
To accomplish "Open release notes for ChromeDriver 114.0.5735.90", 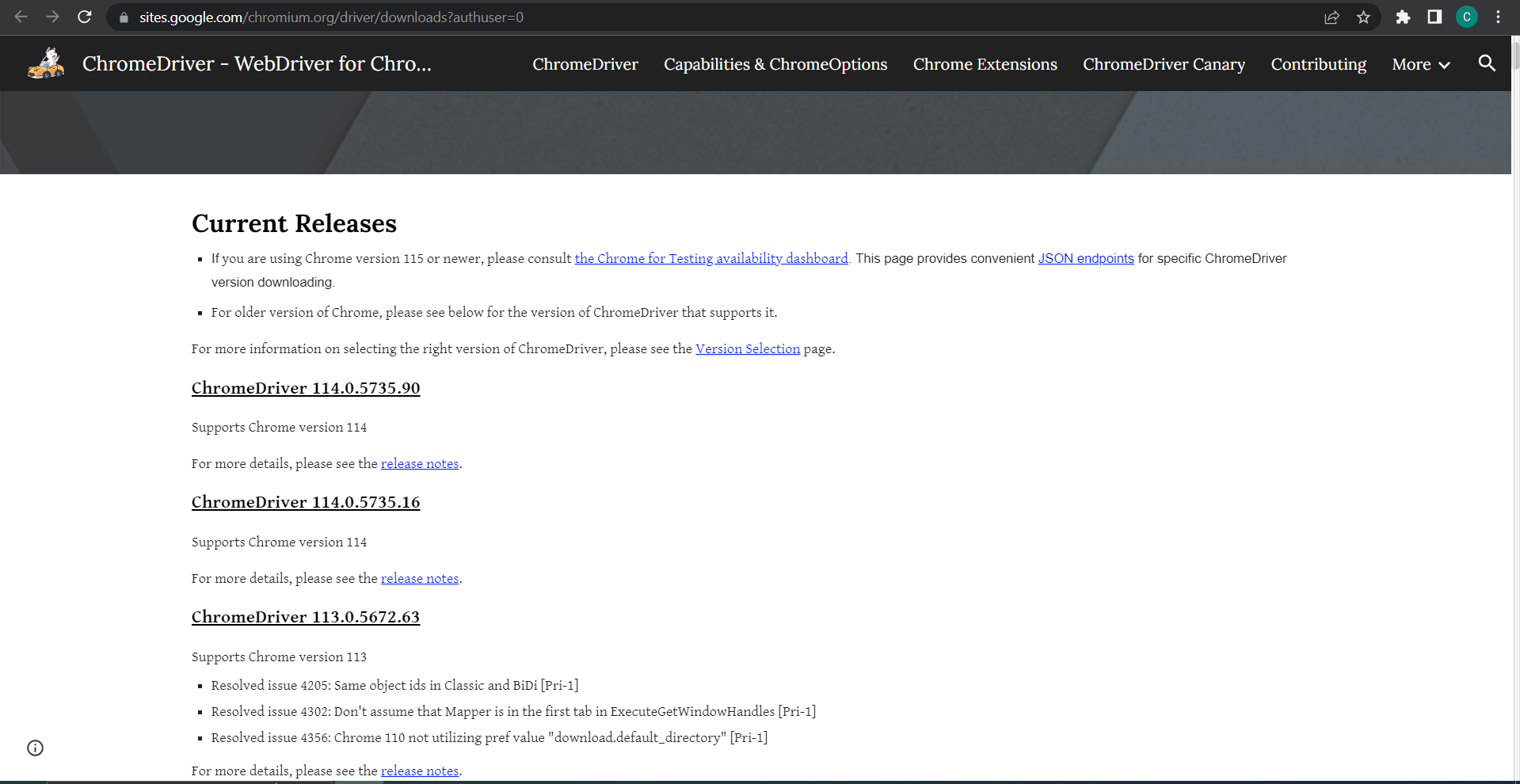I will [419, 463].
